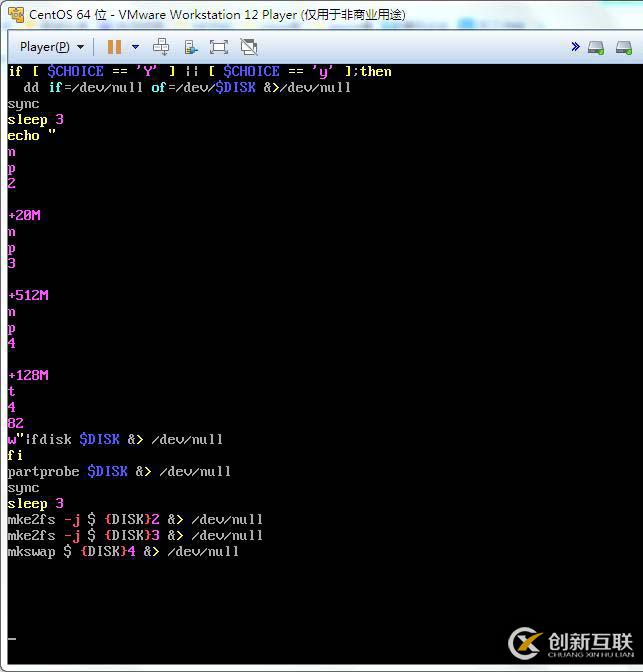Click the VMware app icon in title bar
643x672 pixels.
[16, 15]
